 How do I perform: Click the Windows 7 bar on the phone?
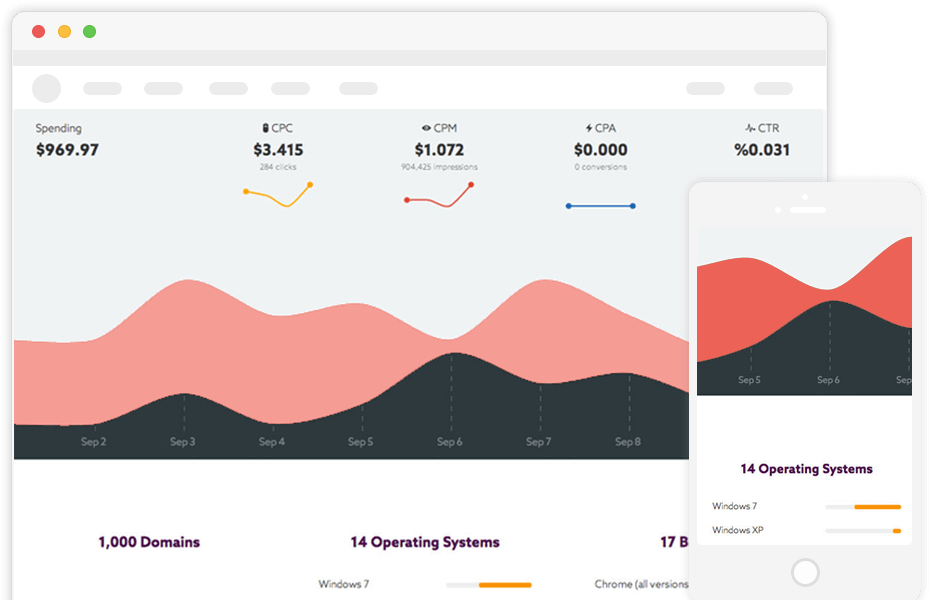click(x=862, y=507)
